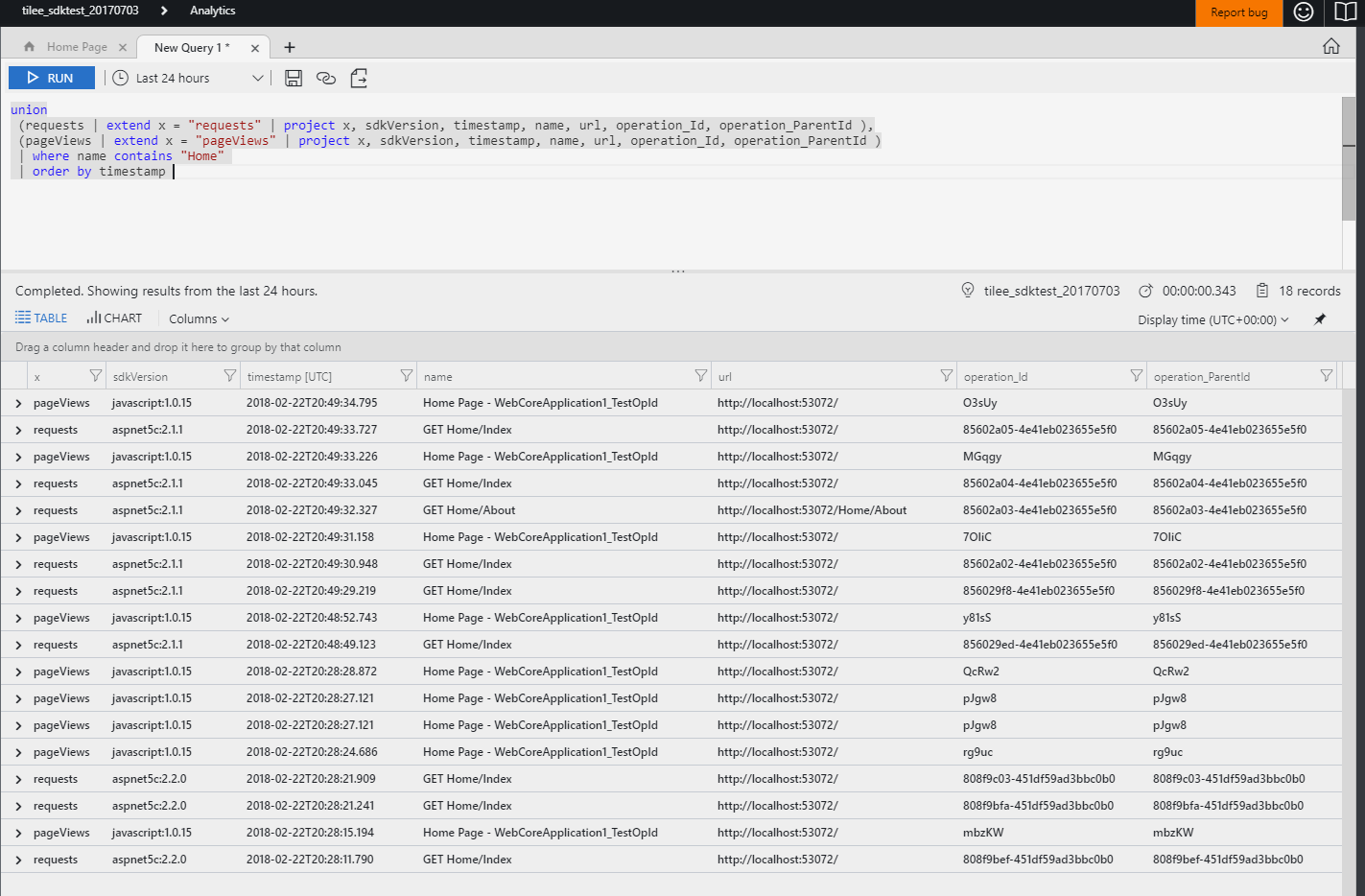Open the filter on operation_Id column
1365x896 pixels.
click(x=1138, y=375)
